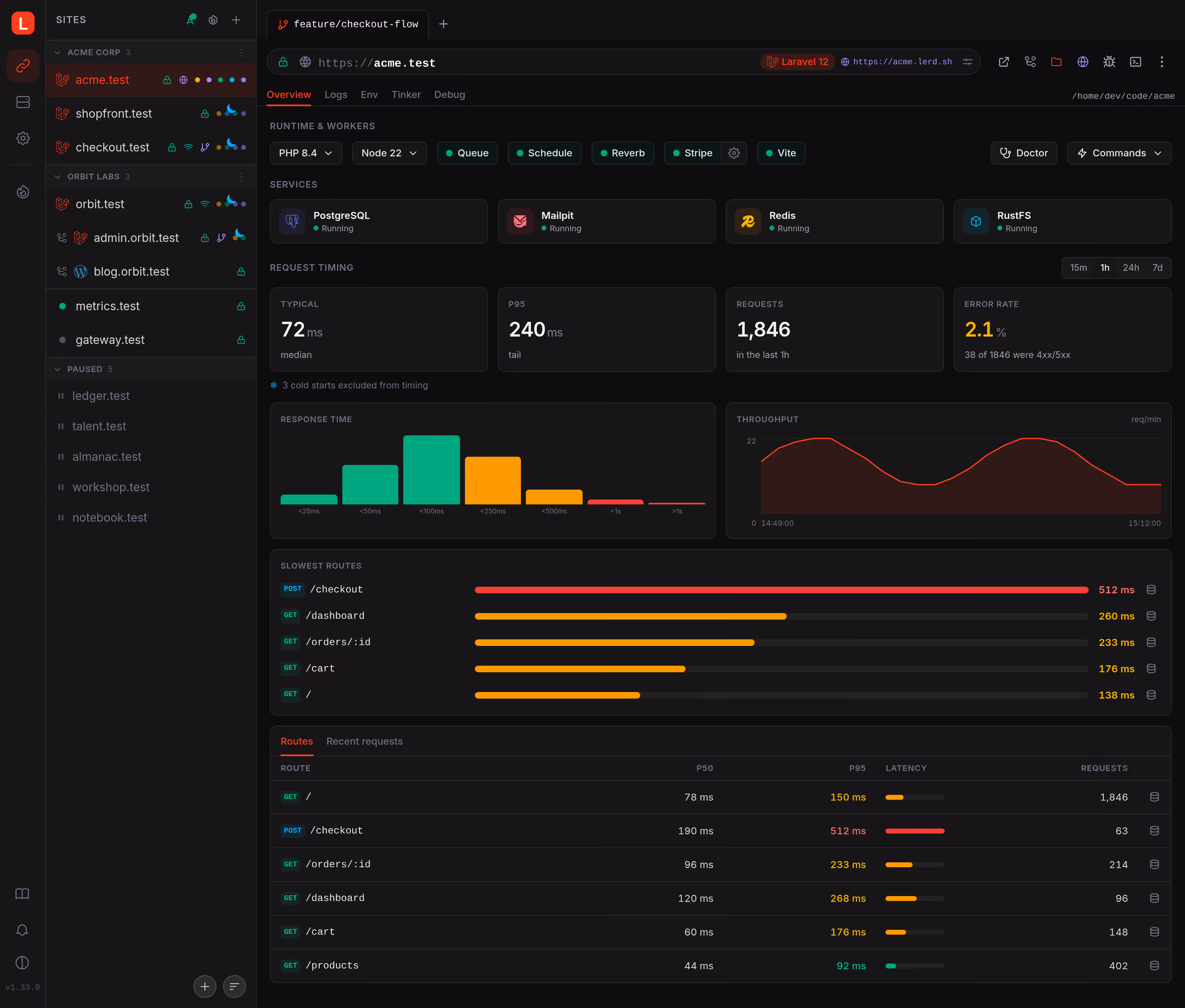The height and width of the screenshot is (1008, 1185).
Task: Switch to Recent requests tab
Action: pos(364,741)
